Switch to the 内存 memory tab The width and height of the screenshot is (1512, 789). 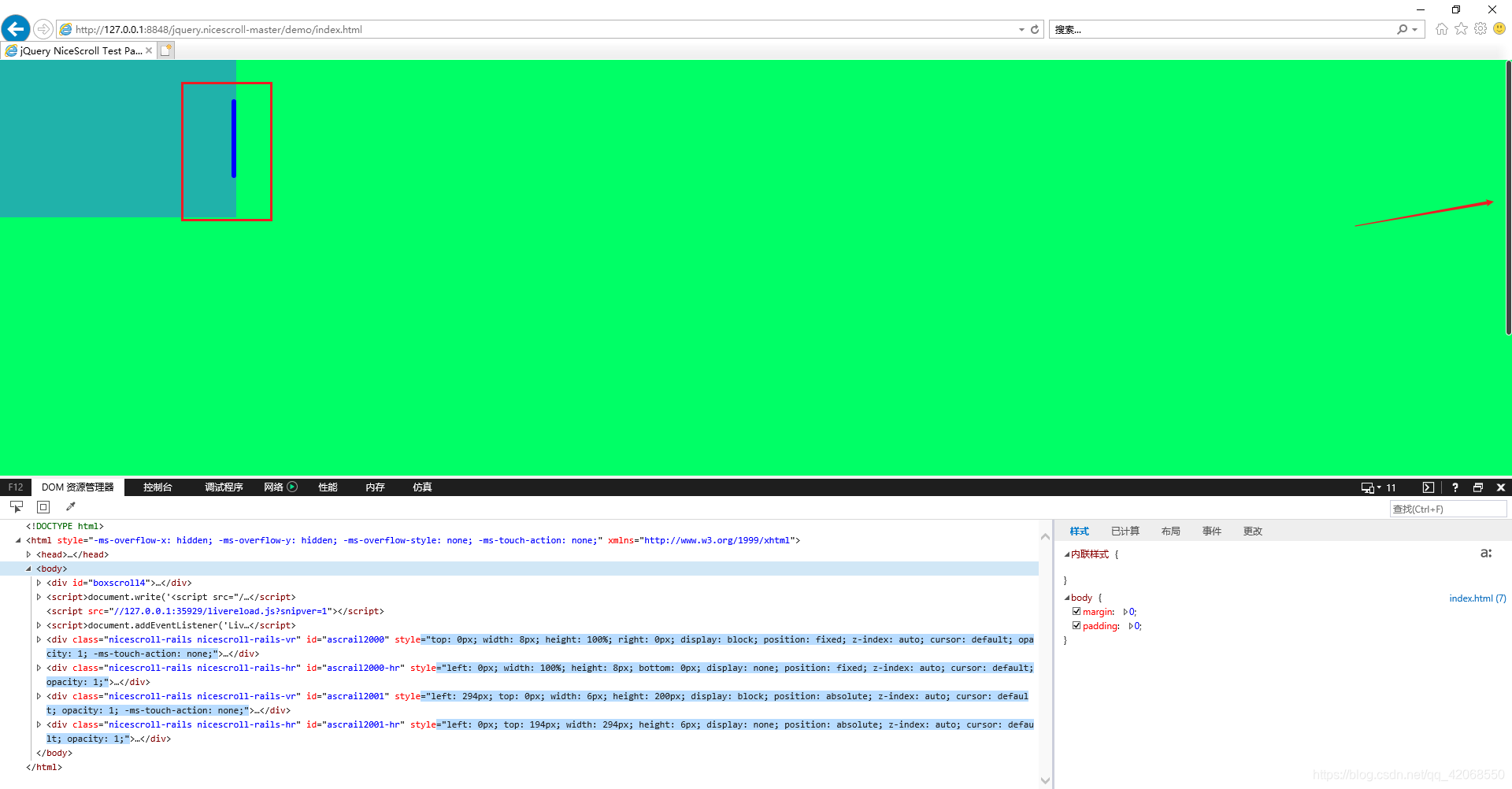pyautogui.click(x=375, y=487)
